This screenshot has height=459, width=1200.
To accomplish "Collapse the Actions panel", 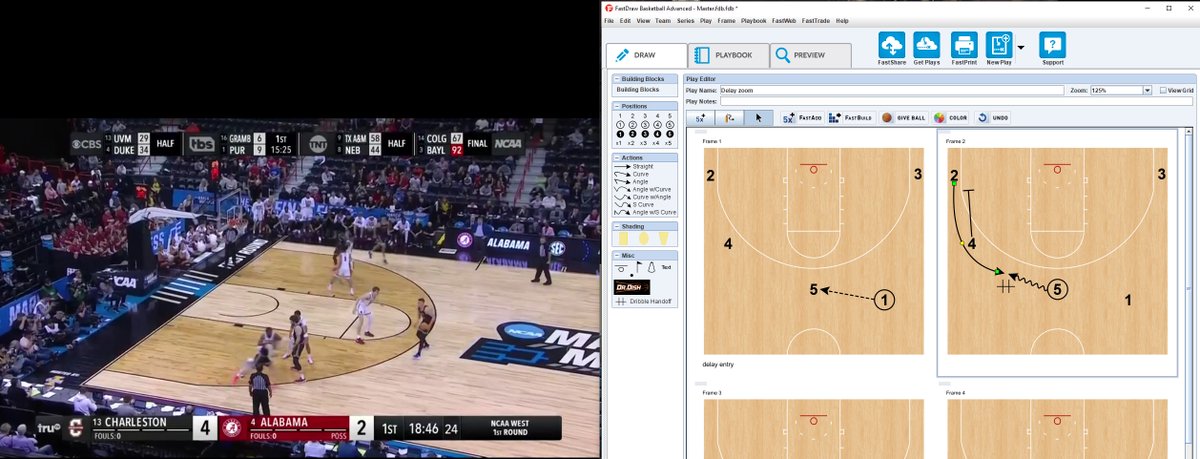I will coord(617,157).
